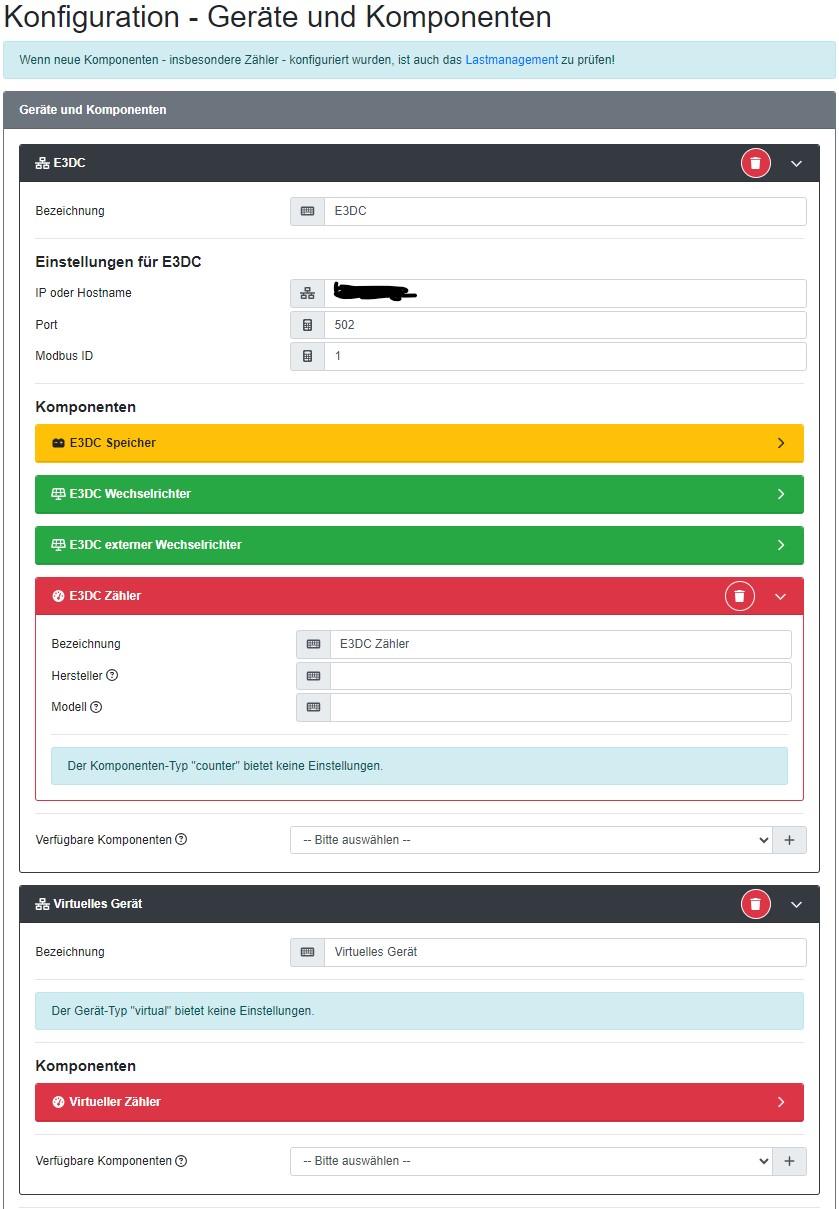Edit the E3DC device Bezeichnung field
Image resolution: width=839 pixels, height=1209 pixels.
coord(565,211)
